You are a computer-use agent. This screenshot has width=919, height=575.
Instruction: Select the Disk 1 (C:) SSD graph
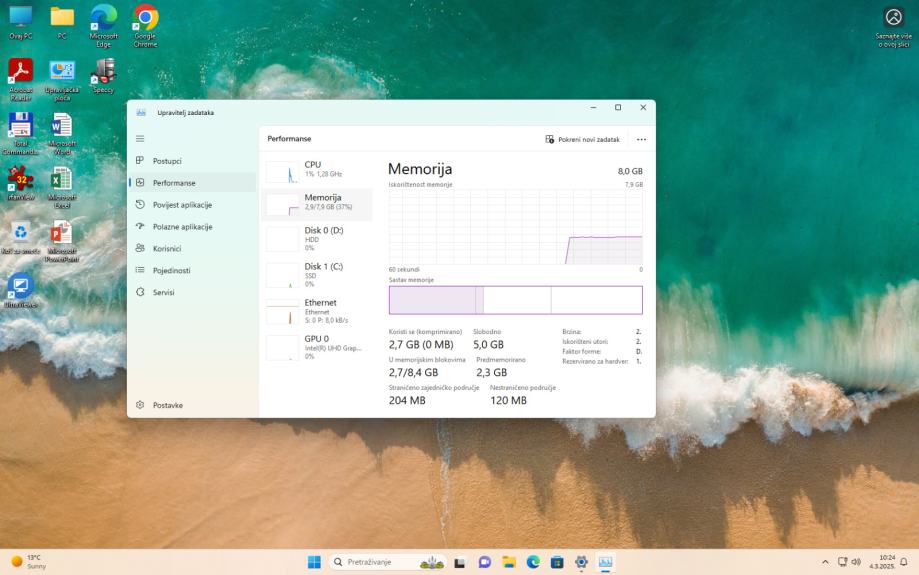point(316,274)
